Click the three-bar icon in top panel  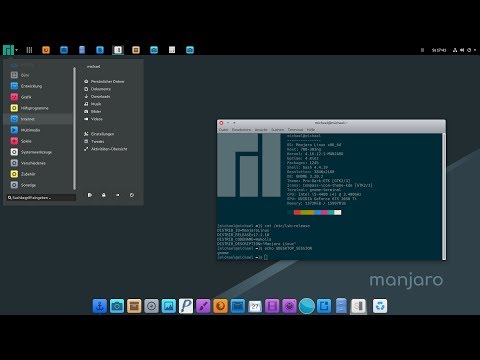click(x=29, y=50)
